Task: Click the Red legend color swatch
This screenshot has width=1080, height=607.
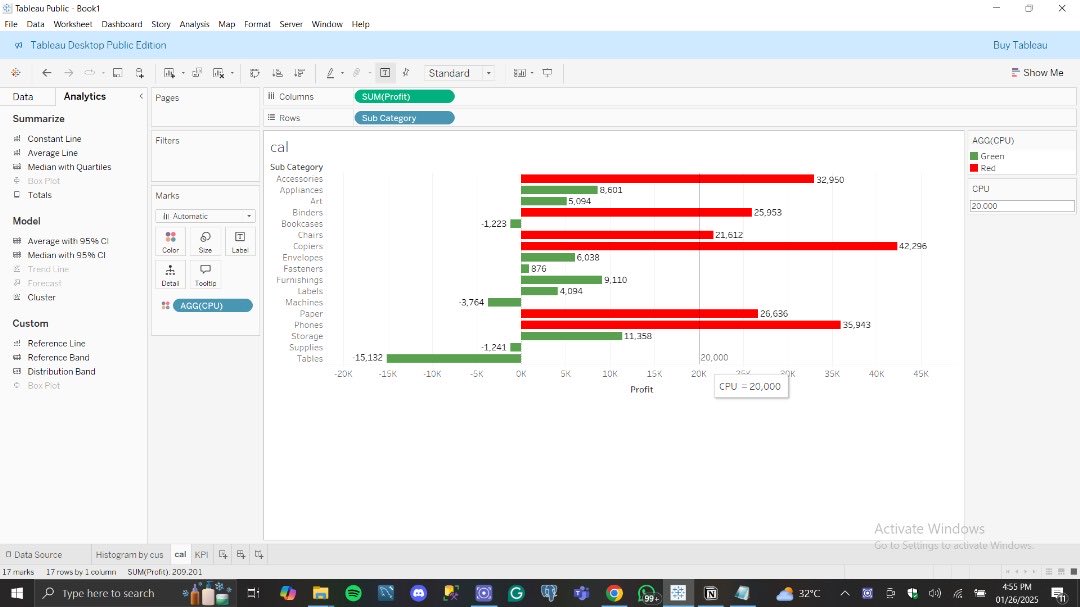Action: coord(974,168)
